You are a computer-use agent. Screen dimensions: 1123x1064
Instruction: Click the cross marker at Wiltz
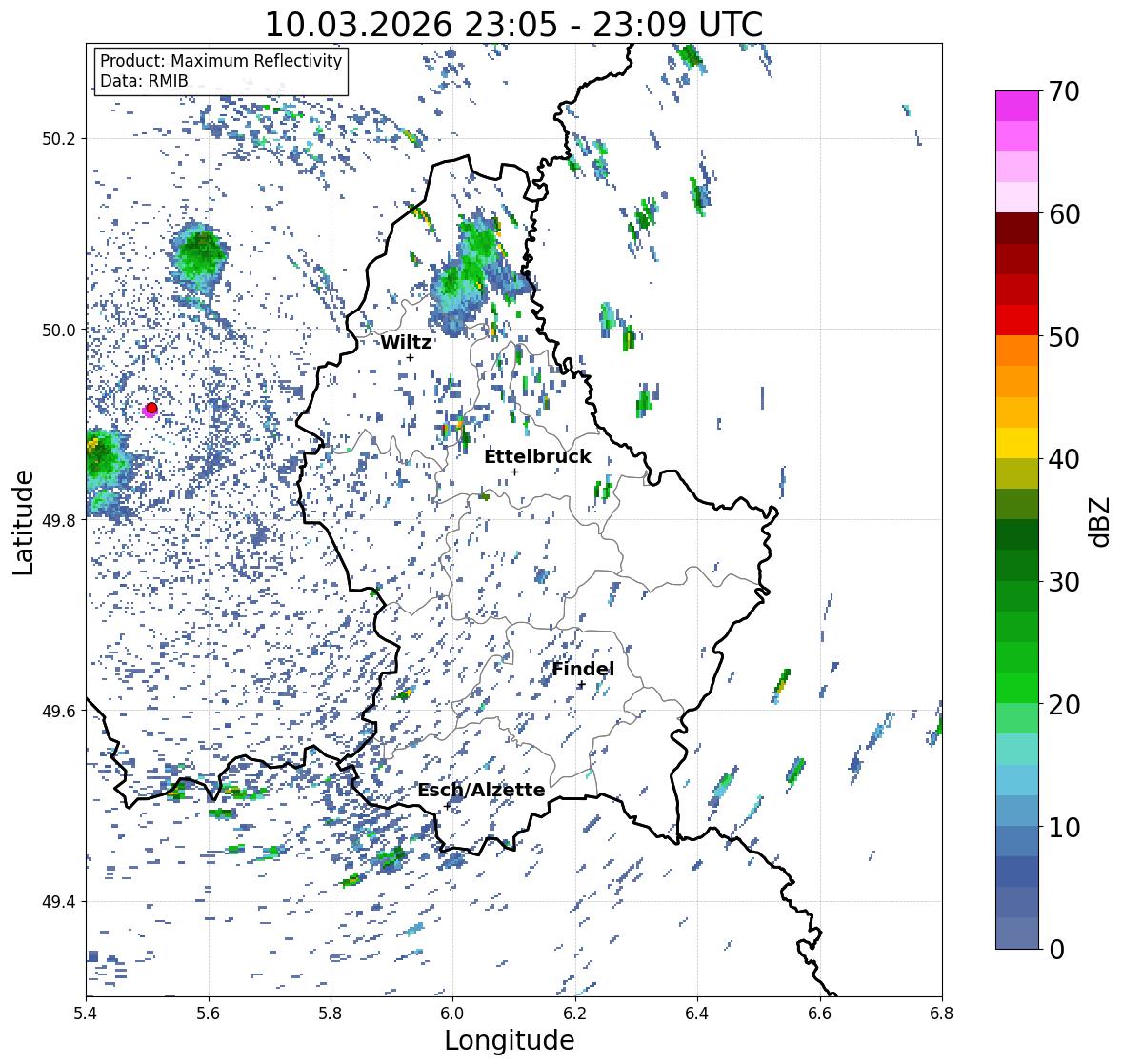(x=410, y=357)
